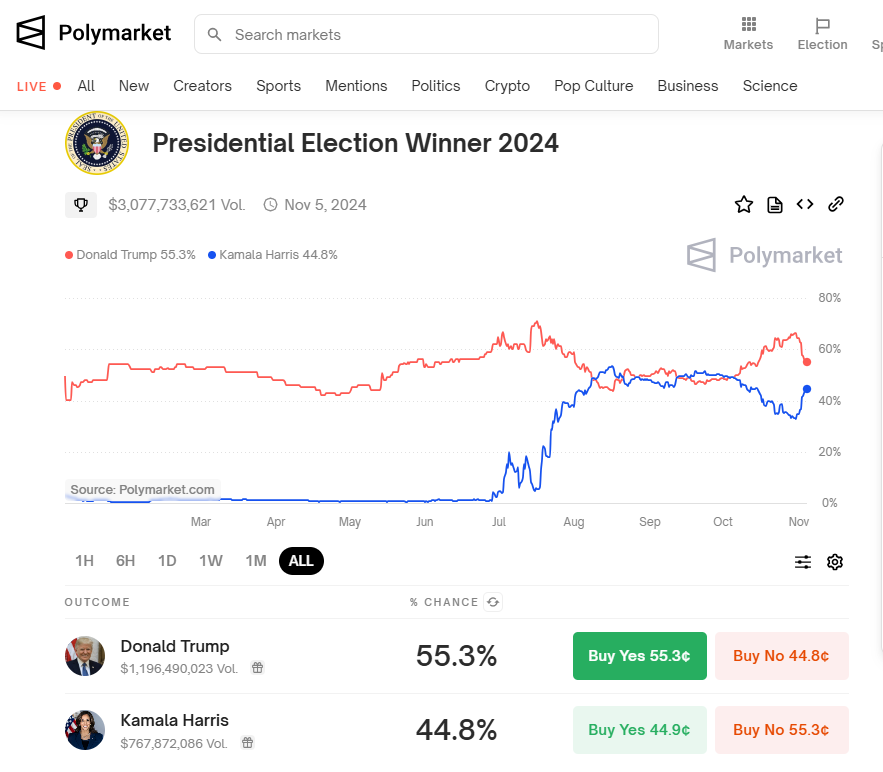
Task: Click the embed code icon
Action: 805,205
